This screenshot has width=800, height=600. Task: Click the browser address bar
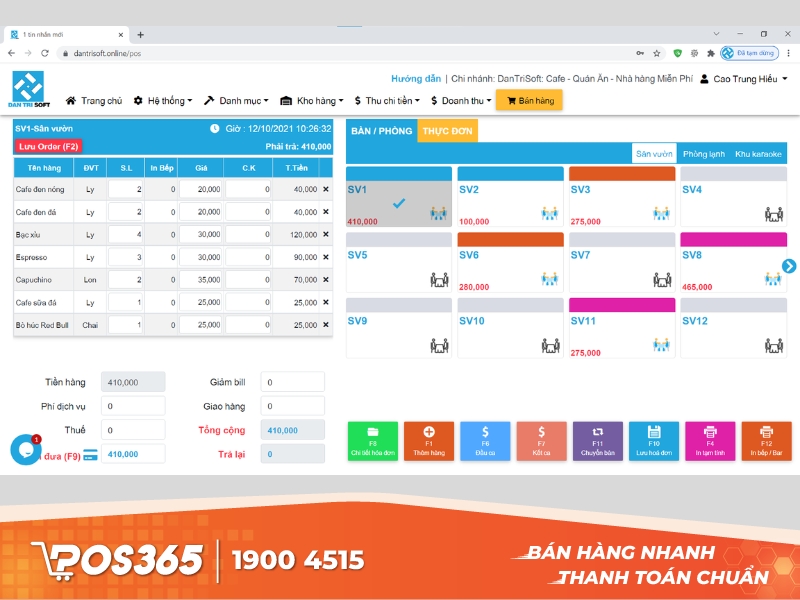[347, 53]
